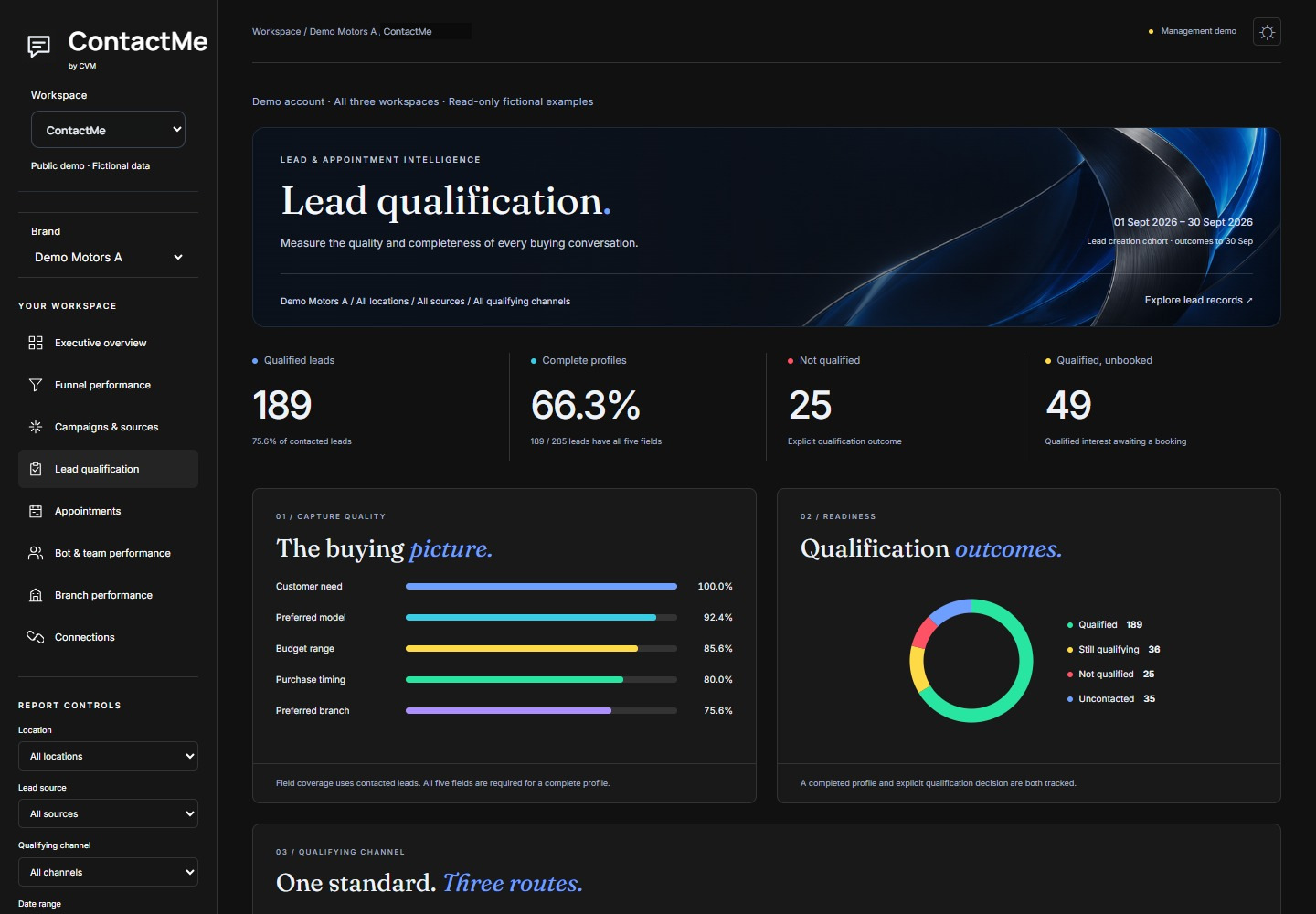Click the Complete profiles 66.3% value
The image size is (1316, 914).
coord(586,405)
